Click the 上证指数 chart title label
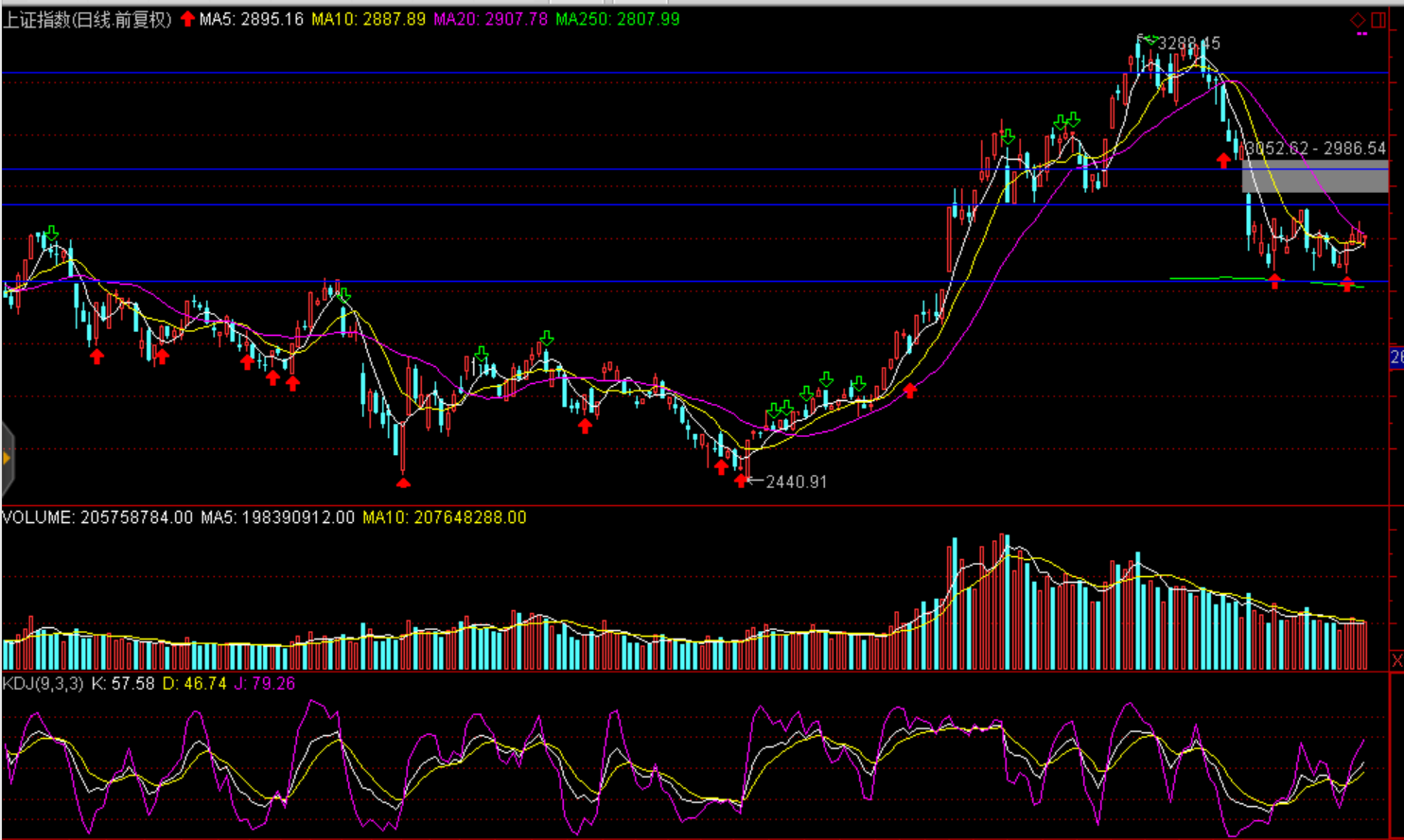 click(87, 20)
